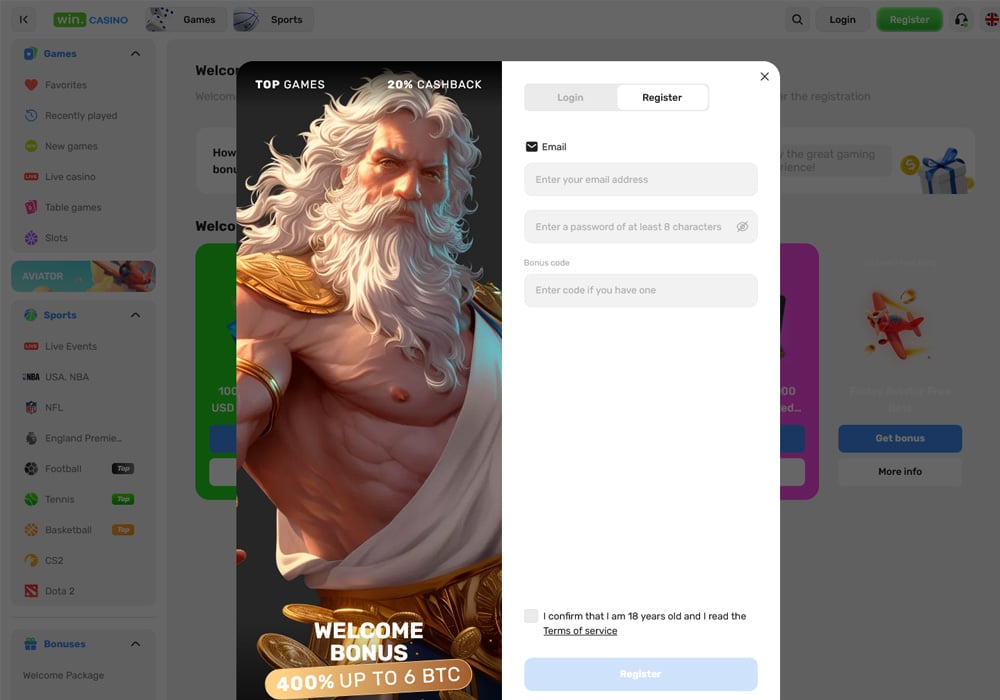Toggle password visibility in registration form
This screenshot has height=700, width=1000.
[x=742, y=227]
